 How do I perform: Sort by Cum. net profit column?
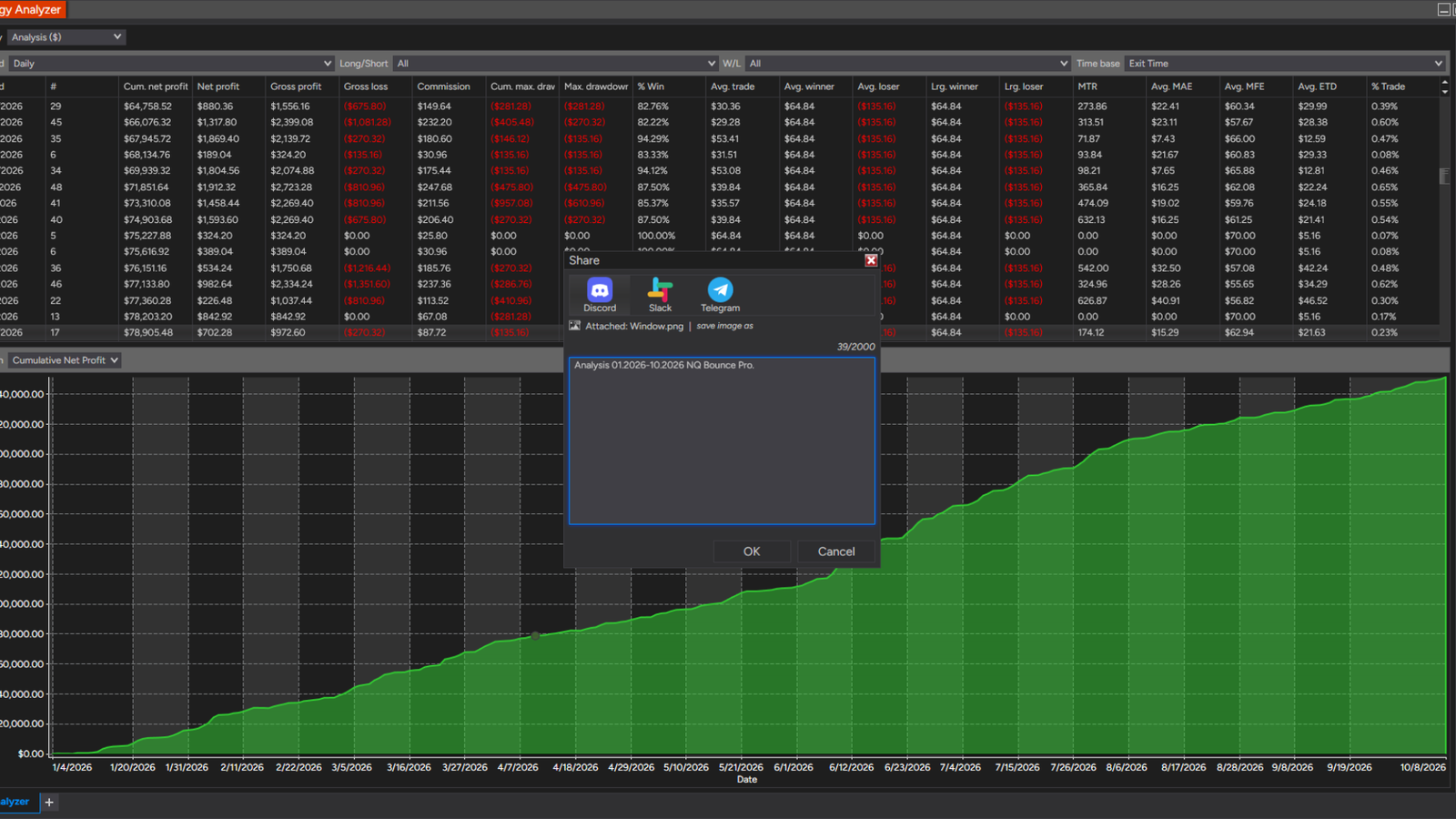[x=156, y=86]
